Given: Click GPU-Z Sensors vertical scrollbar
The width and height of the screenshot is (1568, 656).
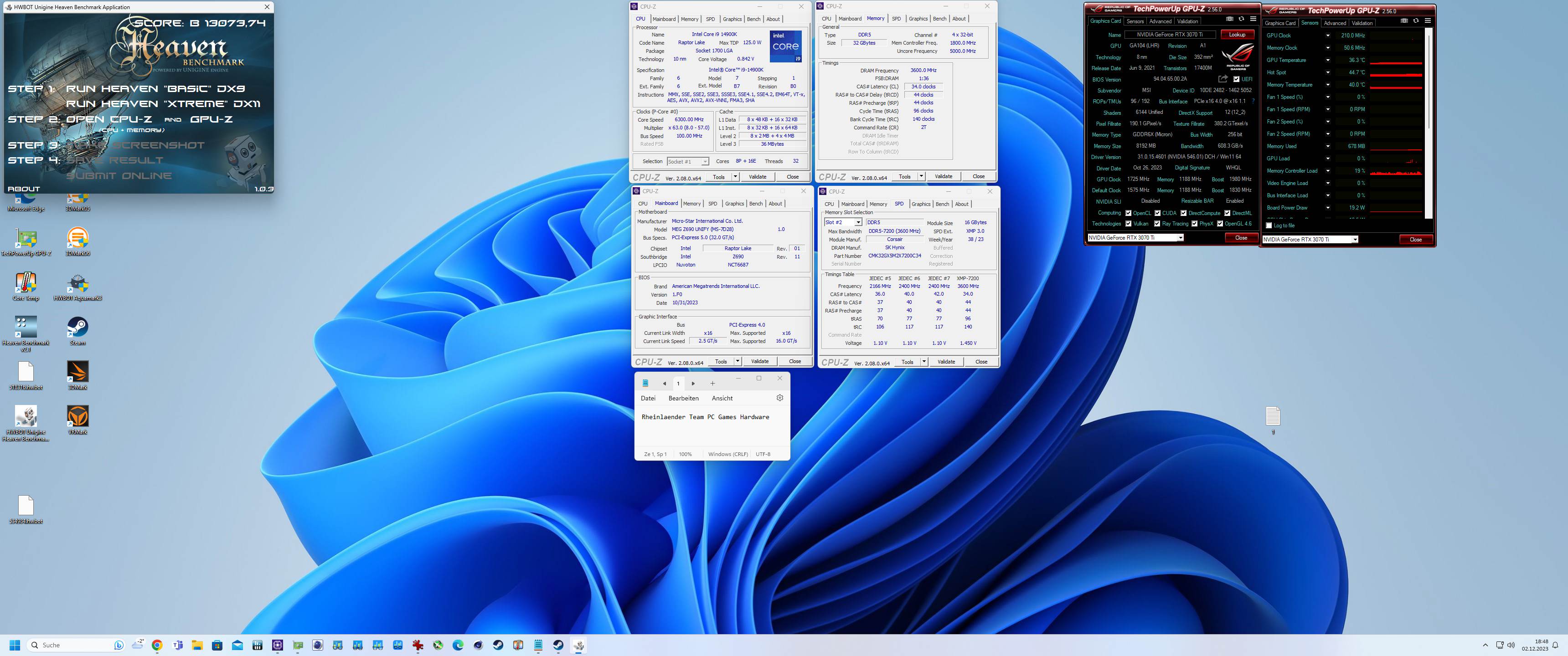Looking at the screenshot, I should pos(1429,123).
